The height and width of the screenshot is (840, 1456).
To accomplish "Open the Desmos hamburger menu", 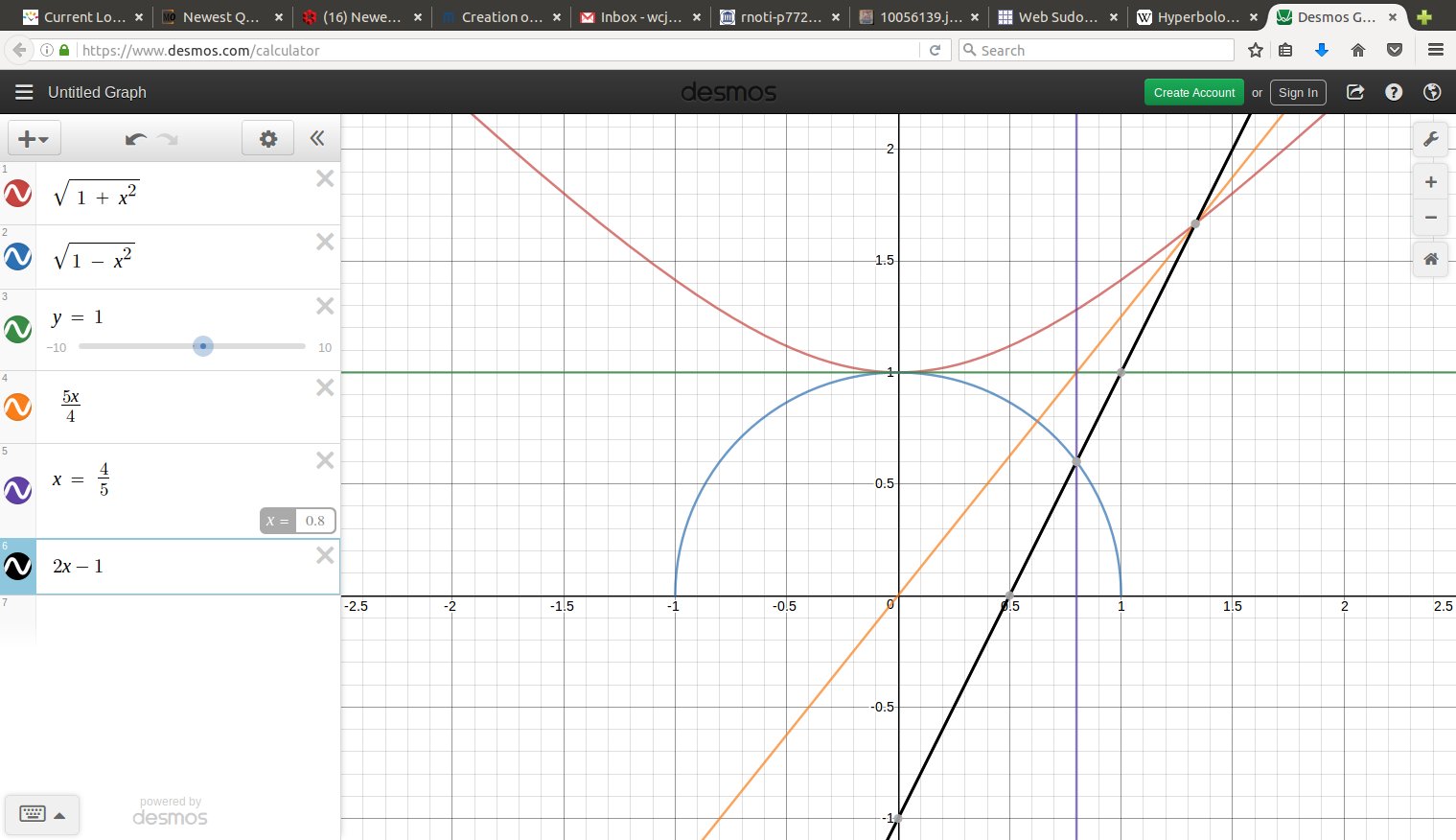I will 24,92.
